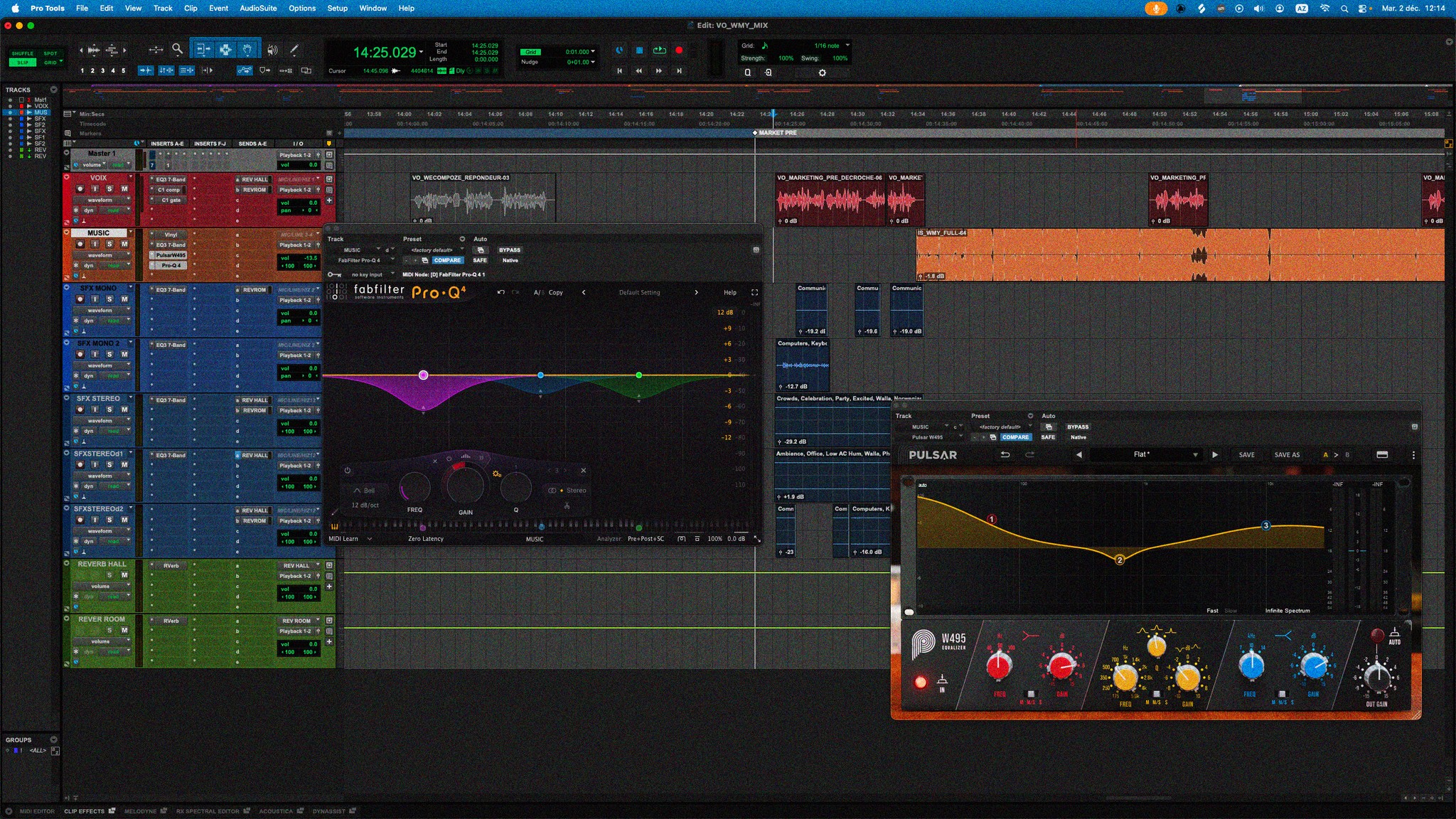Image resolution: width=1456 pixels, height=819 pixels.
Task: Select the Grabber hand tool
Action: point(247,50)
